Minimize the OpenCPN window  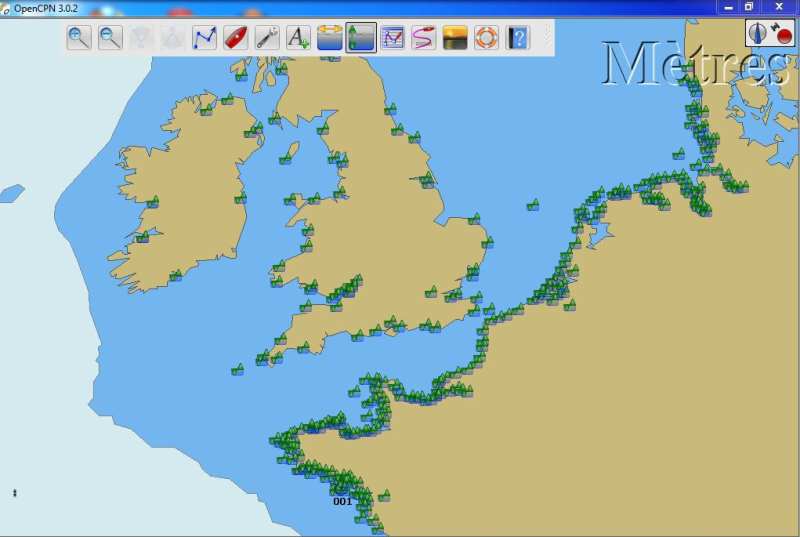(729, 7)
